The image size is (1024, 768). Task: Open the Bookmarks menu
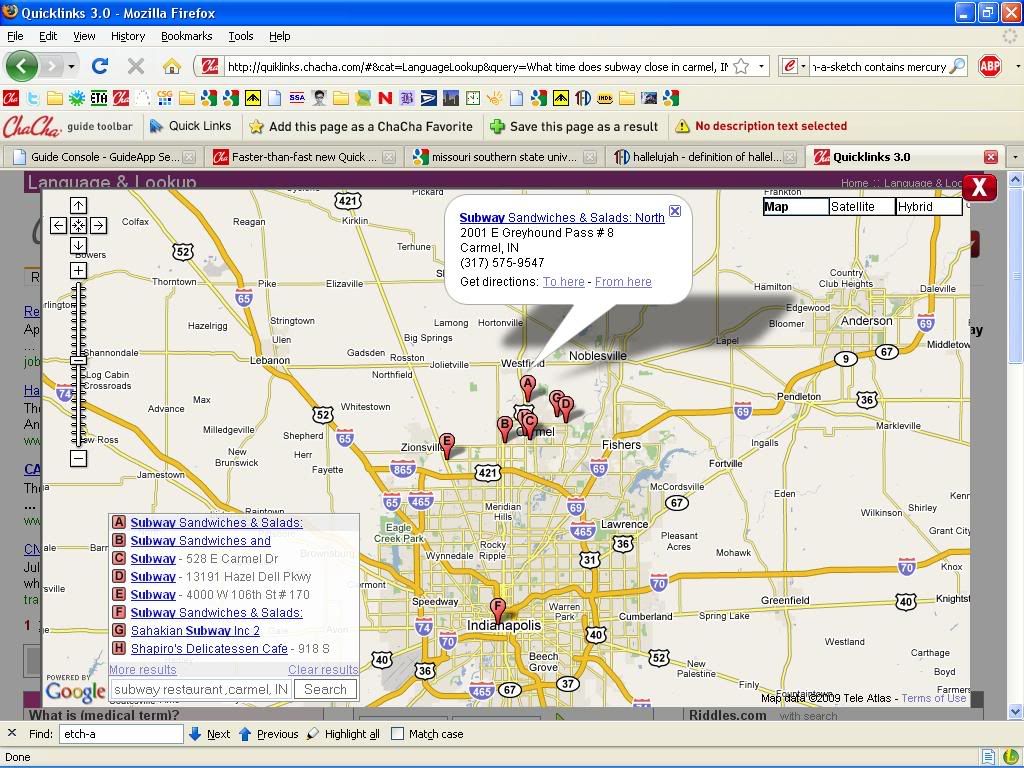187,36
